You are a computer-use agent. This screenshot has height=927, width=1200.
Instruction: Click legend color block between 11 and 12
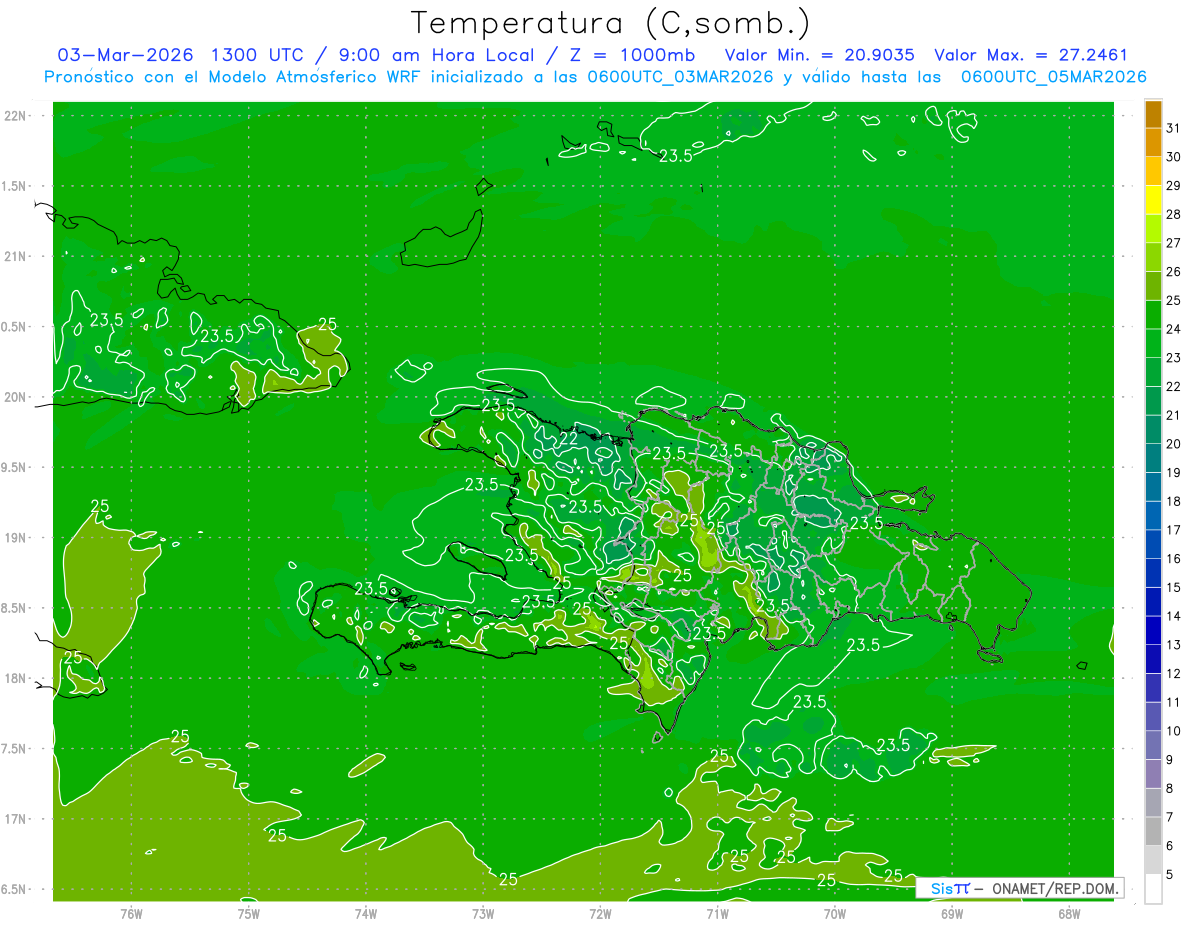click(x=1153, y=688)
